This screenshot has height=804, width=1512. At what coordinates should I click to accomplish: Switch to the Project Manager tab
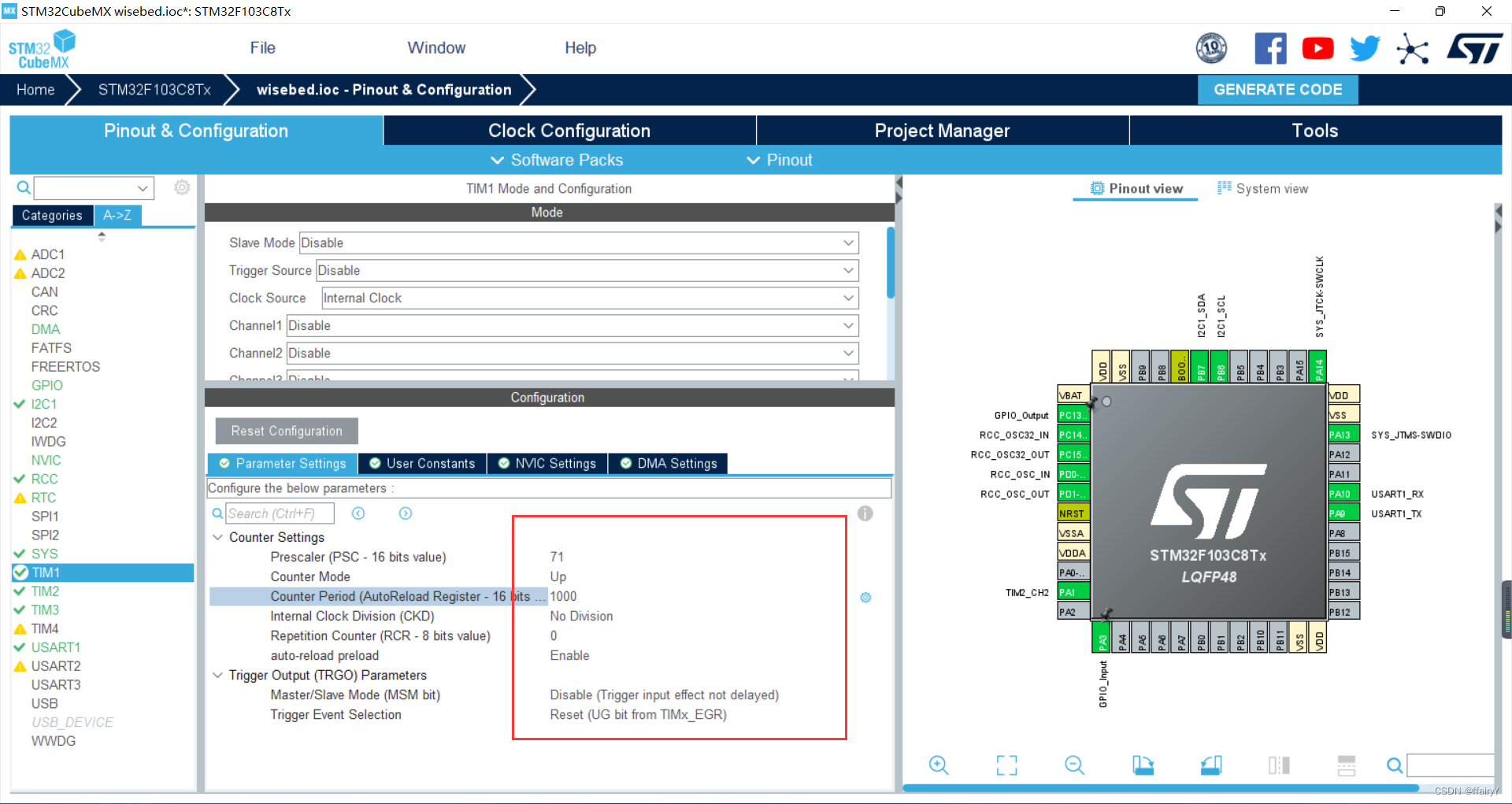[x=942, y=131]
